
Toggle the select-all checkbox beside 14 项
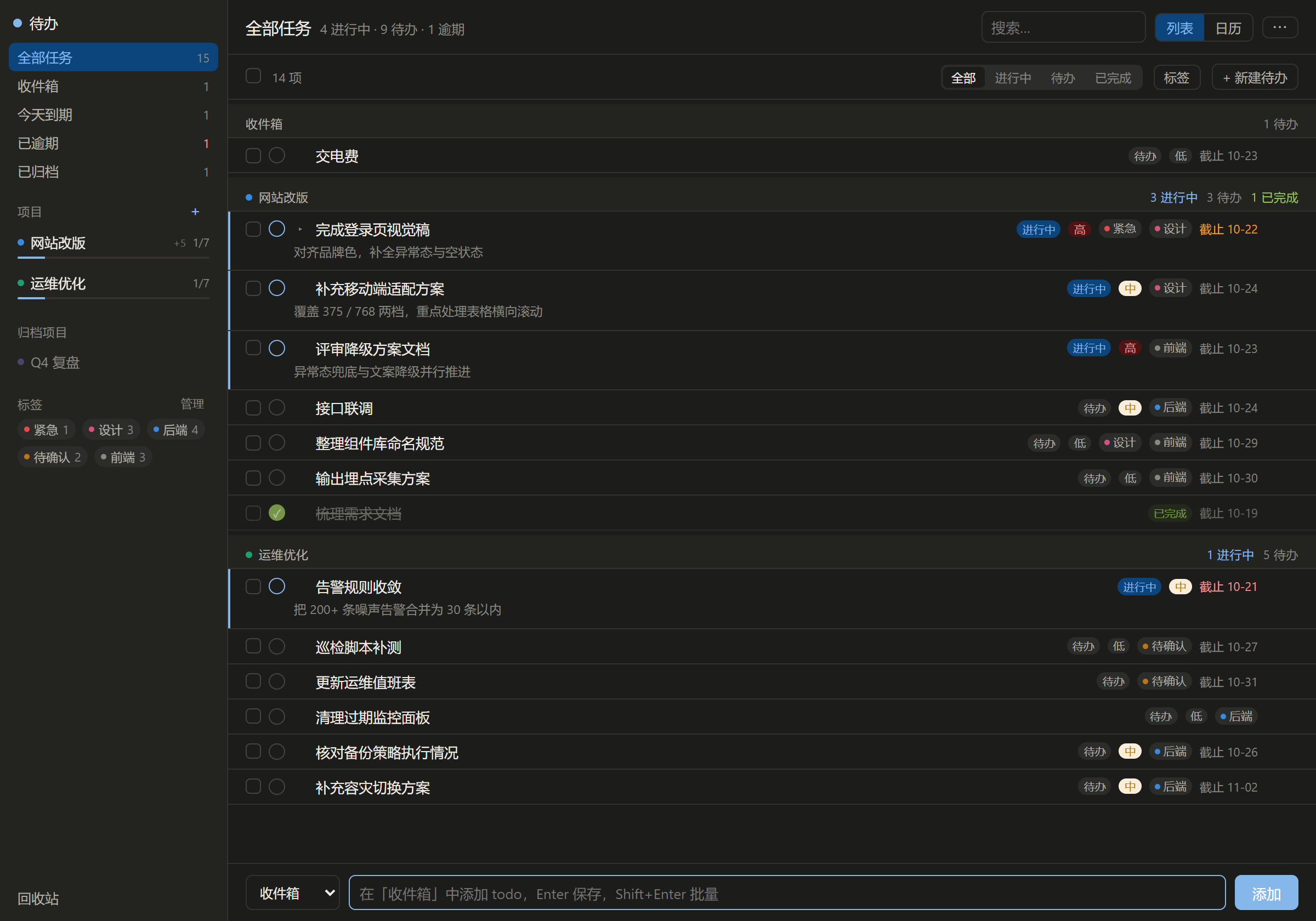pos(253,76)
